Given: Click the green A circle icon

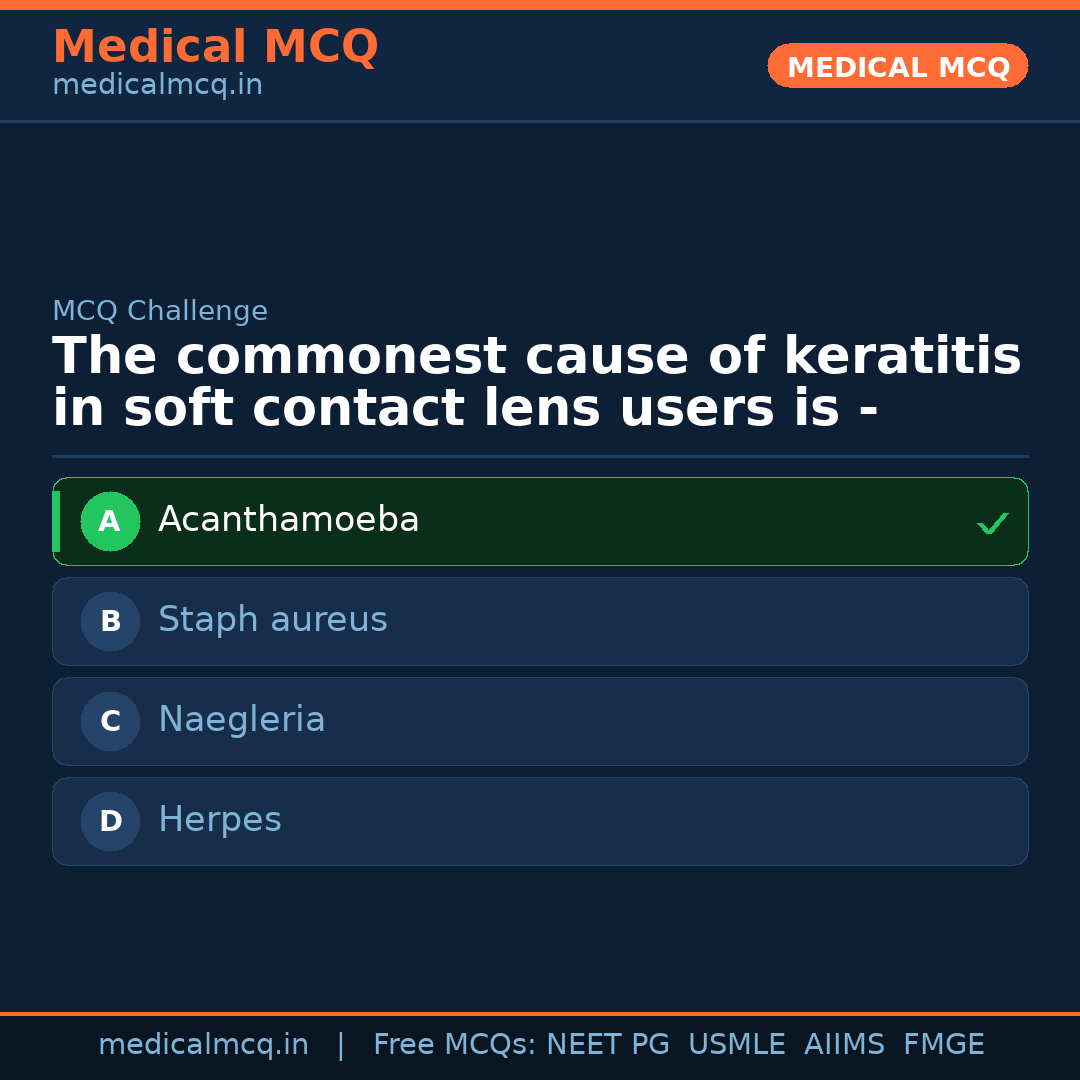Looking at the screenshot, I should [x=110, y=521].
